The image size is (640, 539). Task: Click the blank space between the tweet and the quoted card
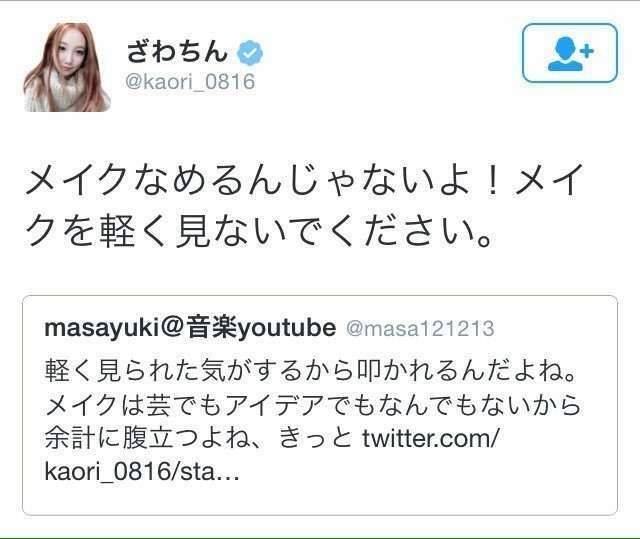click(320, 273)
